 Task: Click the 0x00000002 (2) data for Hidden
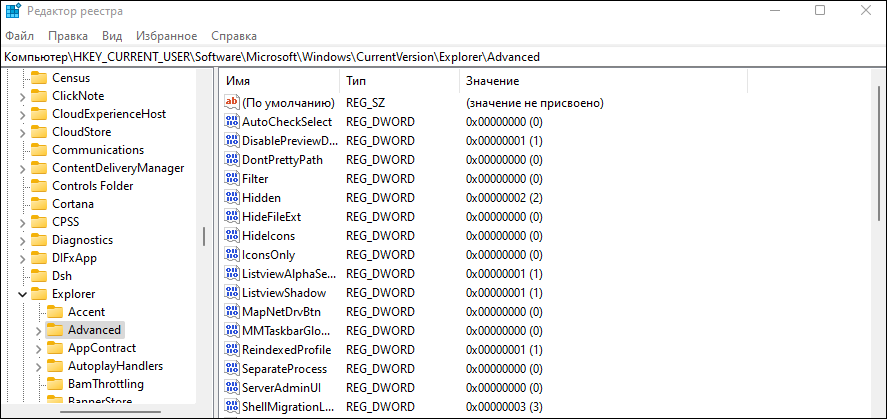coord(504,198)
